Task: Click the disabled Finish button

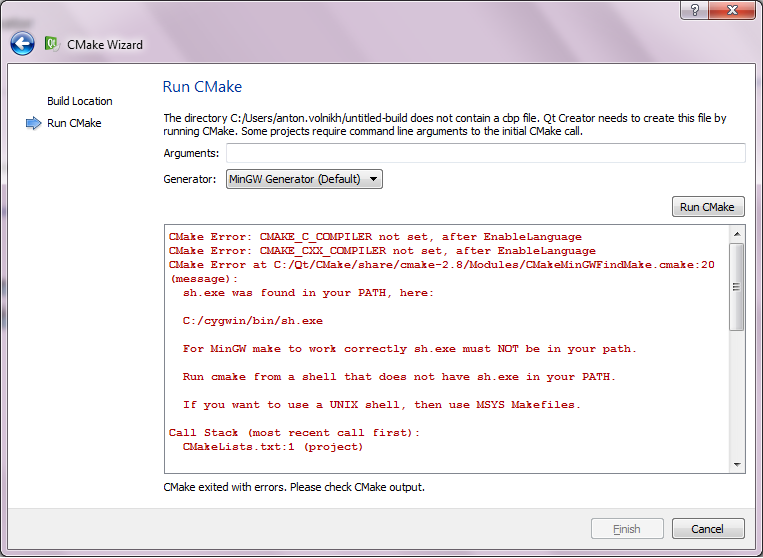Action: [627, 529]
